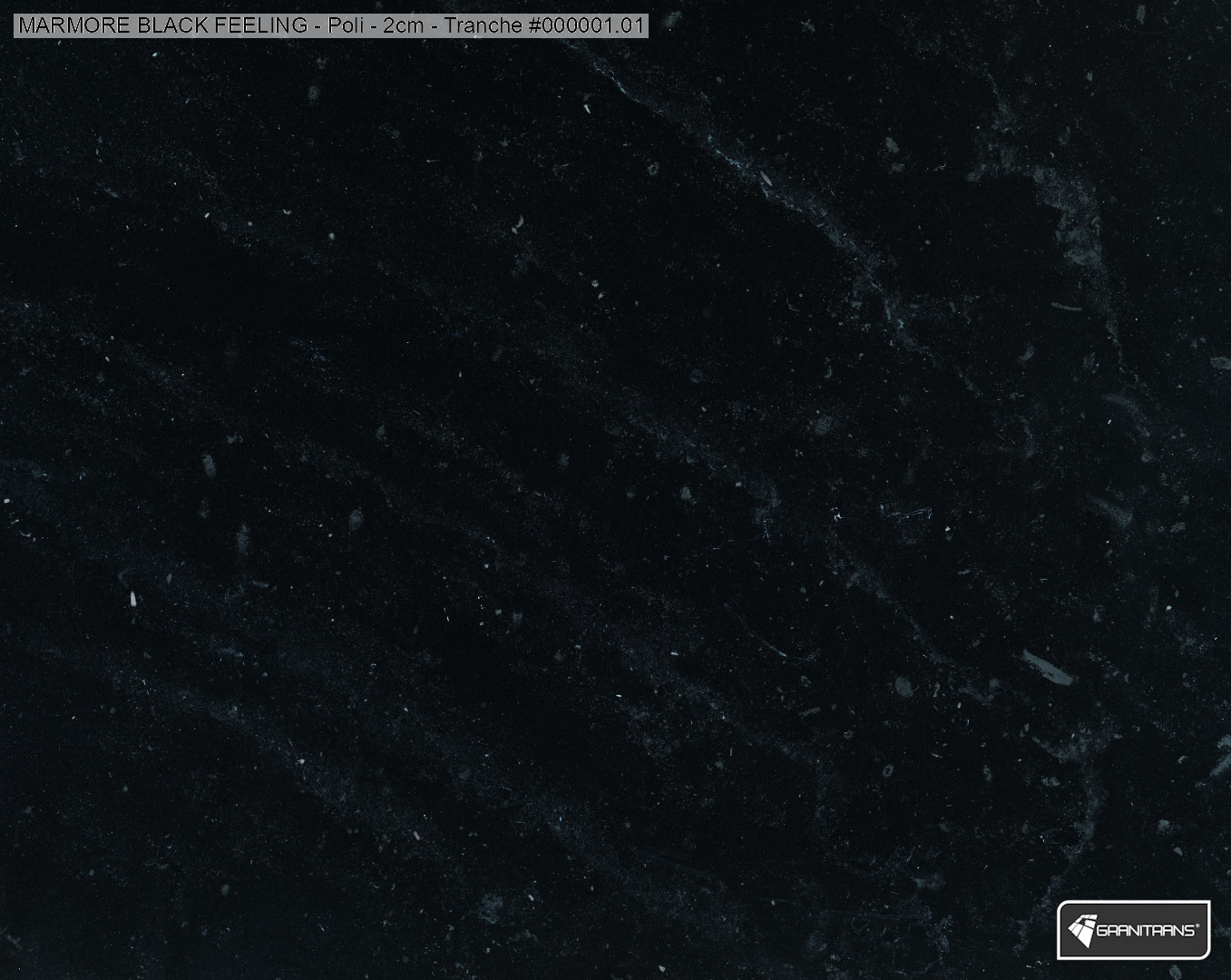The image size is (1231, 980).
Task: Click the word Tranche in the caption
Action: pos(483,25)
